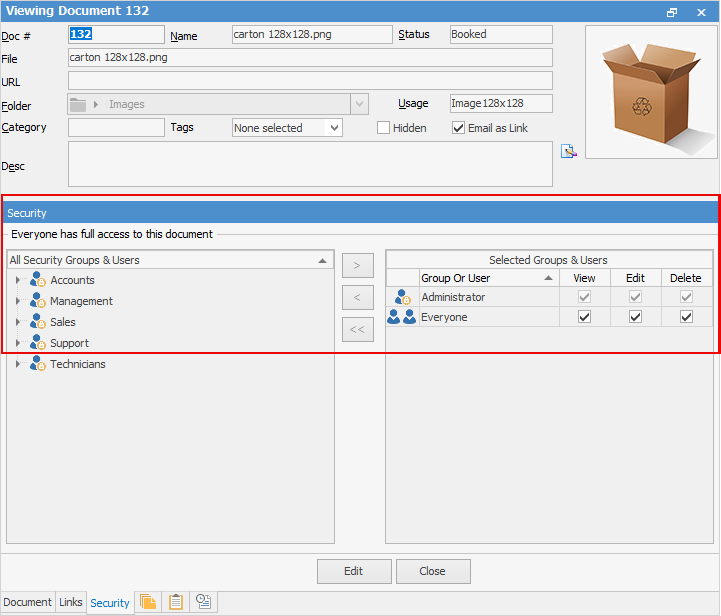Viewport: 721px width, 616px height.
Task: Switch to the Links tab
Action: coord(71,602)
